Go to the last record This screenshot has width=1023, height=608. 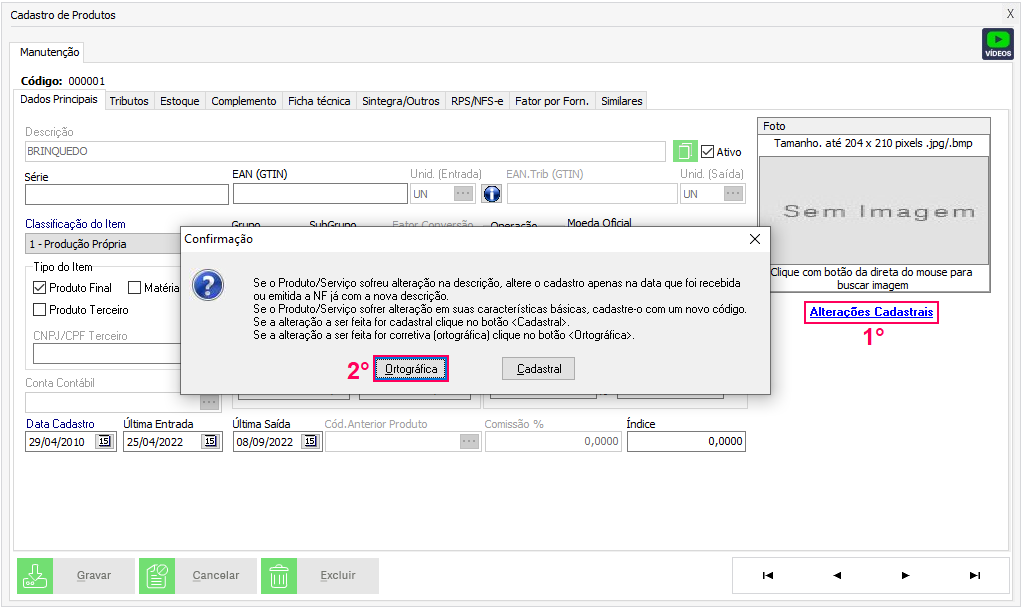974,575
